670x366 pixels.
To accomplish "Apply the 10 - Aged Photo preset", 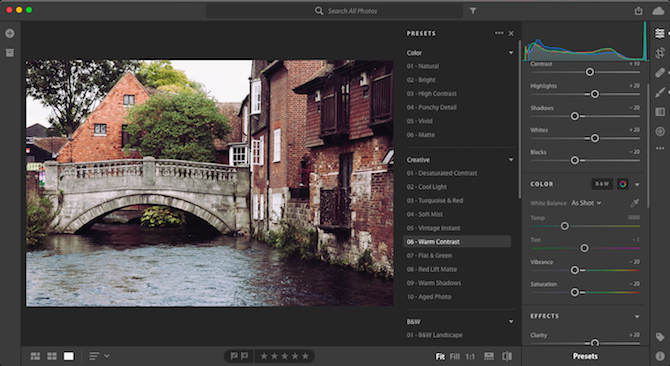I will point(429,296).
